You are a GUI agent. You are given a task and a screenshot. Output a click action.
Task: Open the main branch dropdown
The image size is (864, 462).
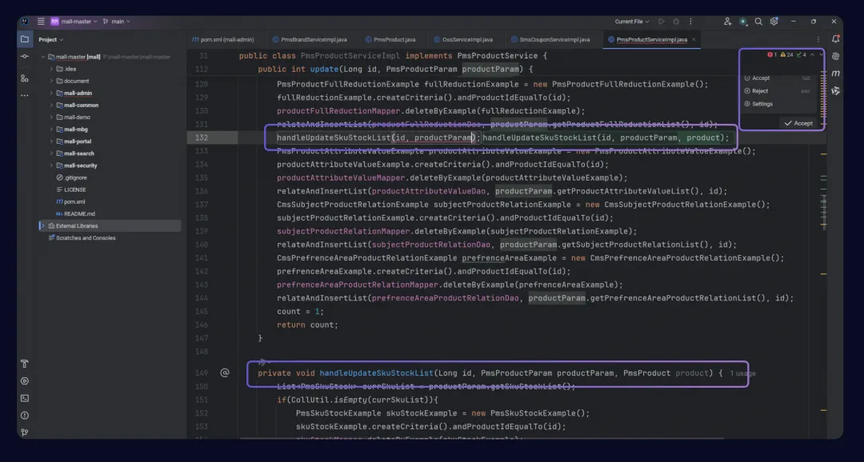(x=116, y=22)
